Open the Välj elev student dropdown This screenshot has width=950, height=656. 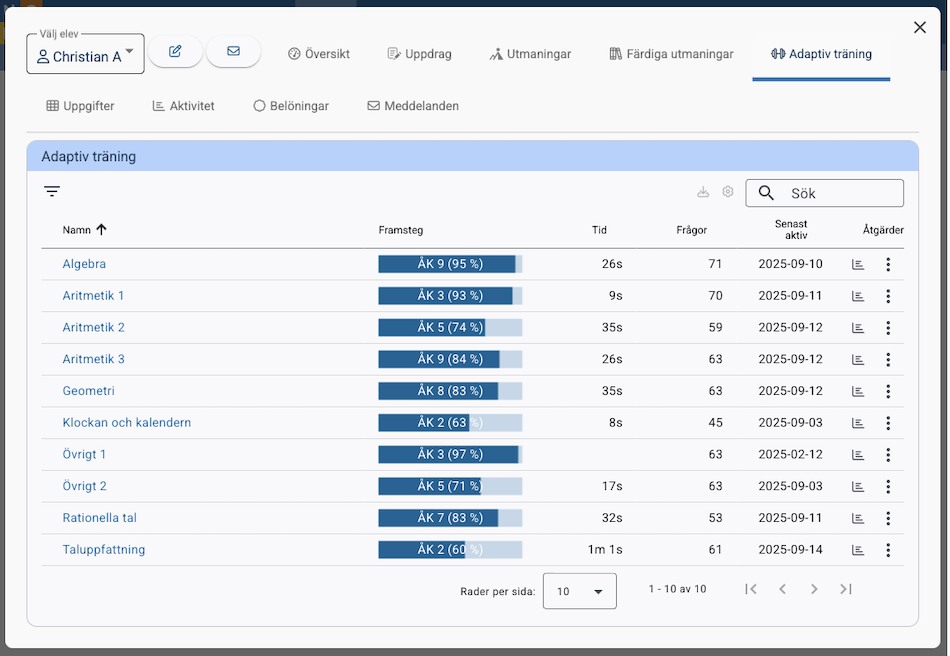point(85,56)
